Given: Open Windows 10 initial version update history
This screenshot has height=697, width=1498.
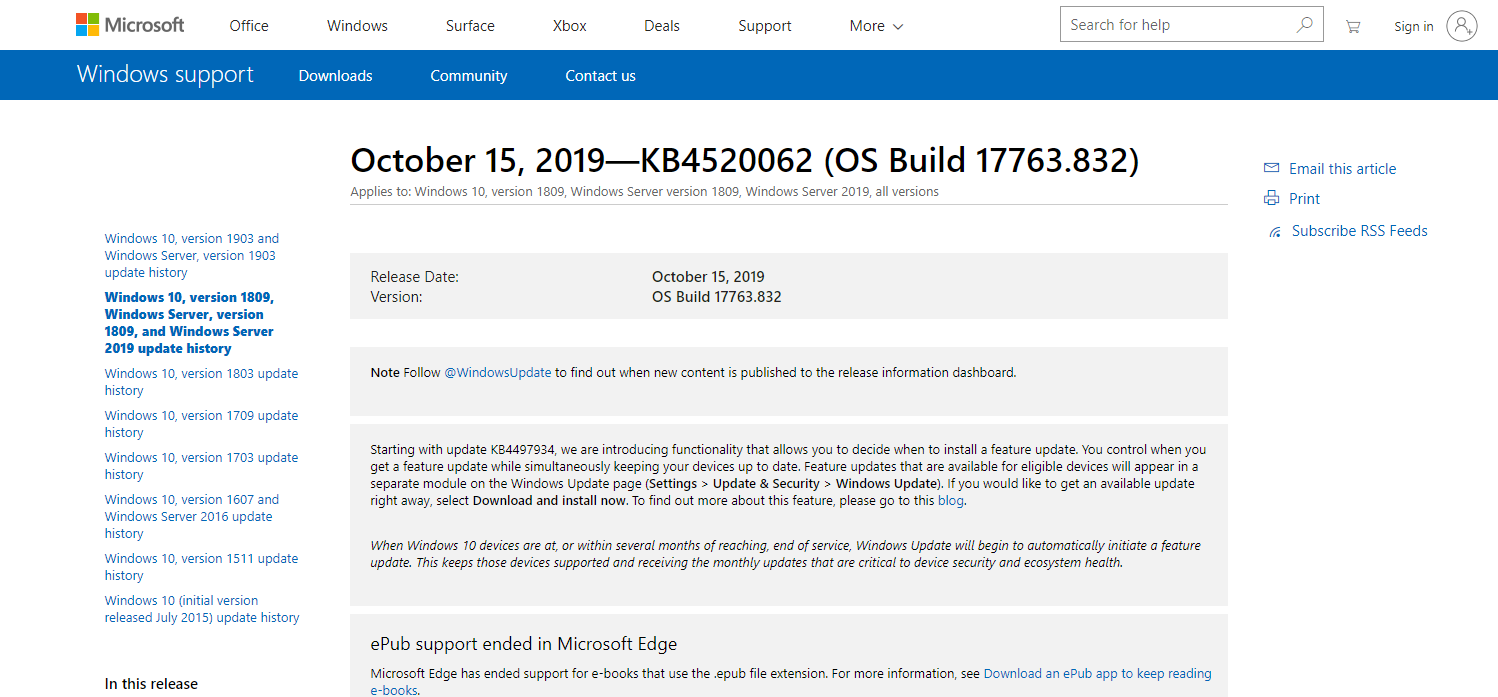Looking at the screenshot, I should pyautogui.click(x=202, y=609).
